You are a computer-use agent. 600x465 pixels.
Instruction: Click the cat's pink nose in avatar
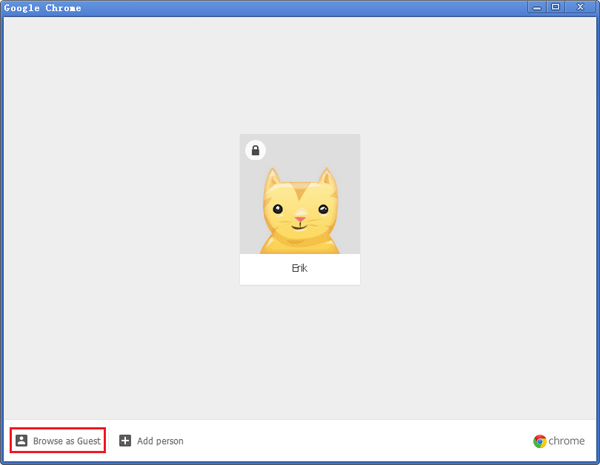point(299,216)
